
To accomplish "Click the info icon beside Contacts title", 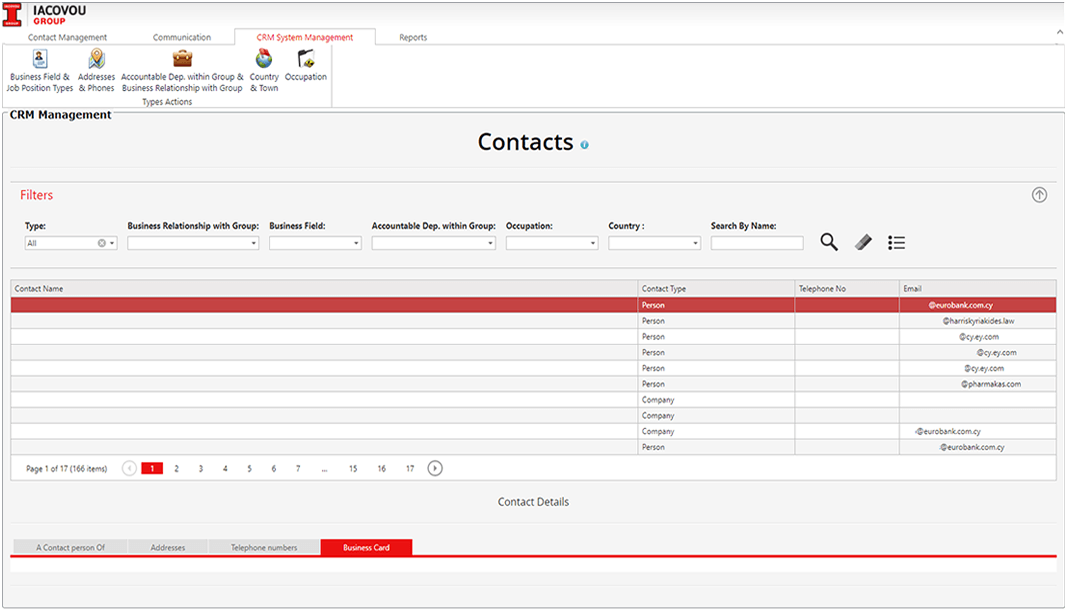I will 585,145.
